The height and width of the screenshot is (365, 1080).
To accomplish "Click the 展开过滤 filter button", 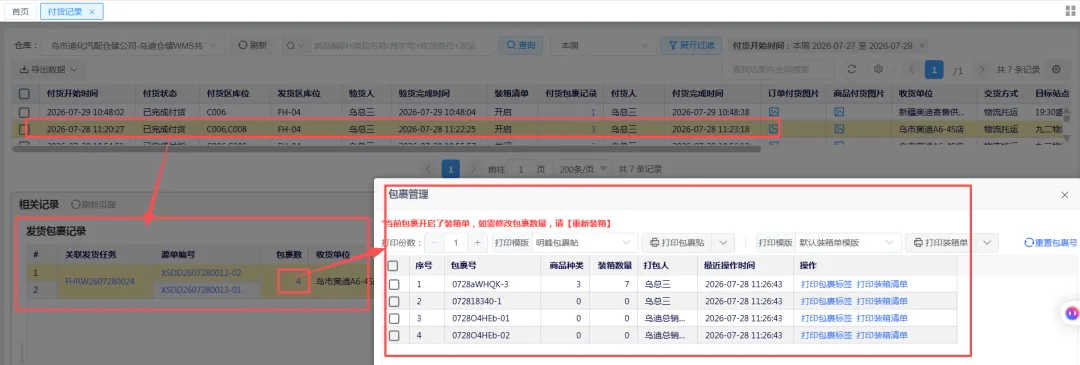I will tap(691, 45).
